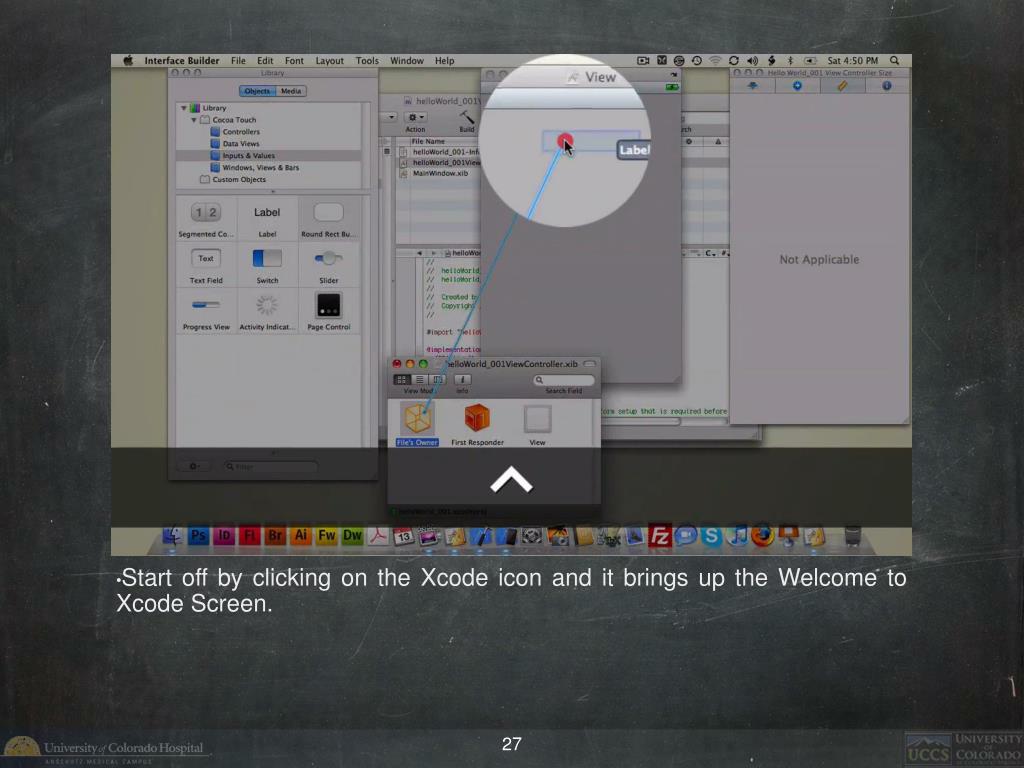Click the Build hammer in Xcode toolbar
The height and width of the screenshot is (768, 1024).
[x=466, y=117]
